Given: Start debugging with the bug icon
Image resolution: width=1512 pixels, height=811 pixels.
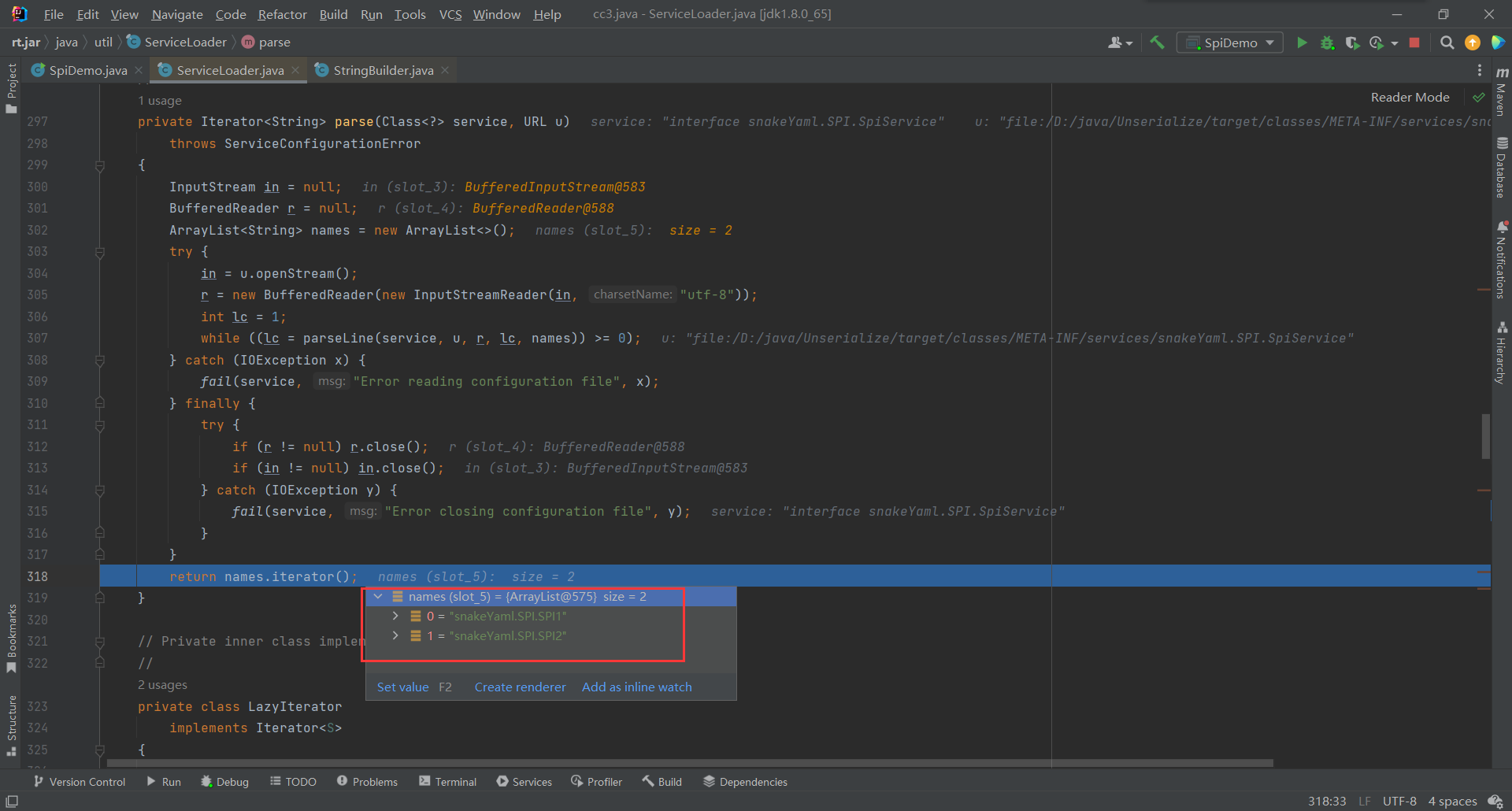Looking at the screenshot, I should [x=1328, y=43].
